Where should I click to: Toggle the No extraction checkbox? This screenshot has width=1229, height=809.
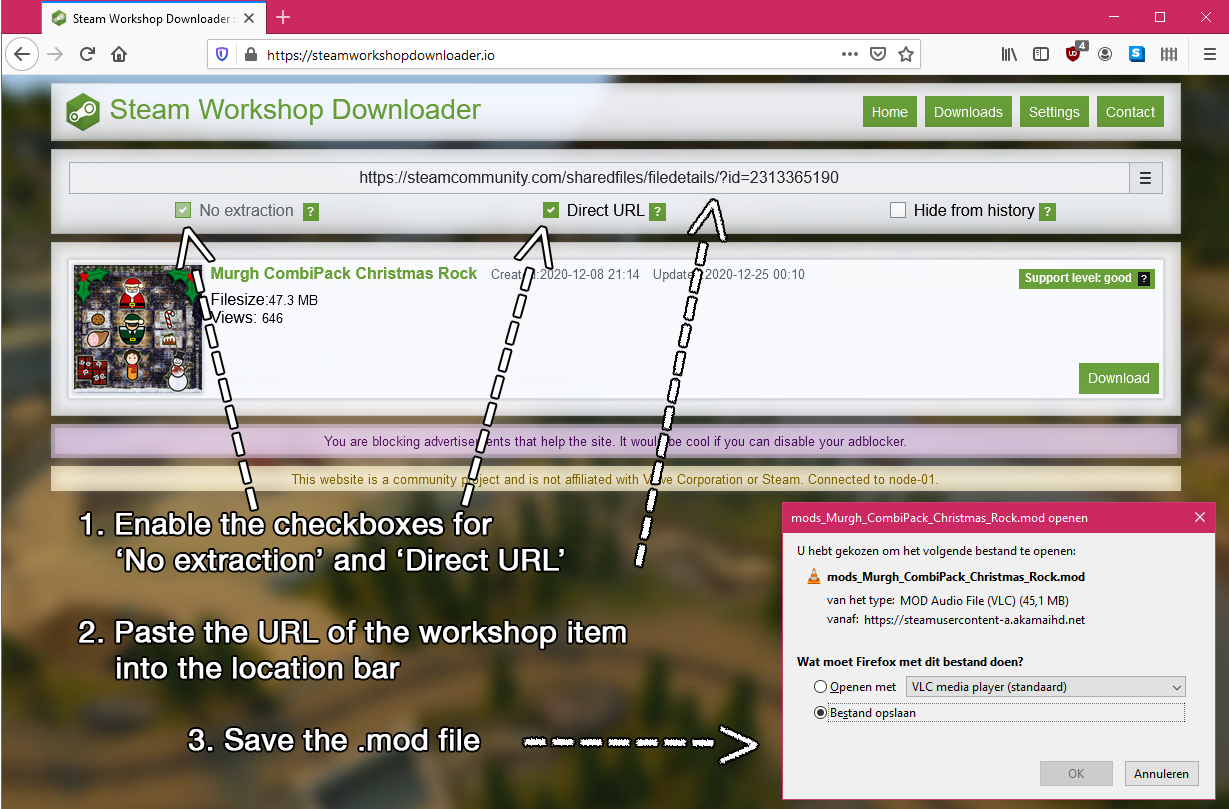[x=183, y=210]
